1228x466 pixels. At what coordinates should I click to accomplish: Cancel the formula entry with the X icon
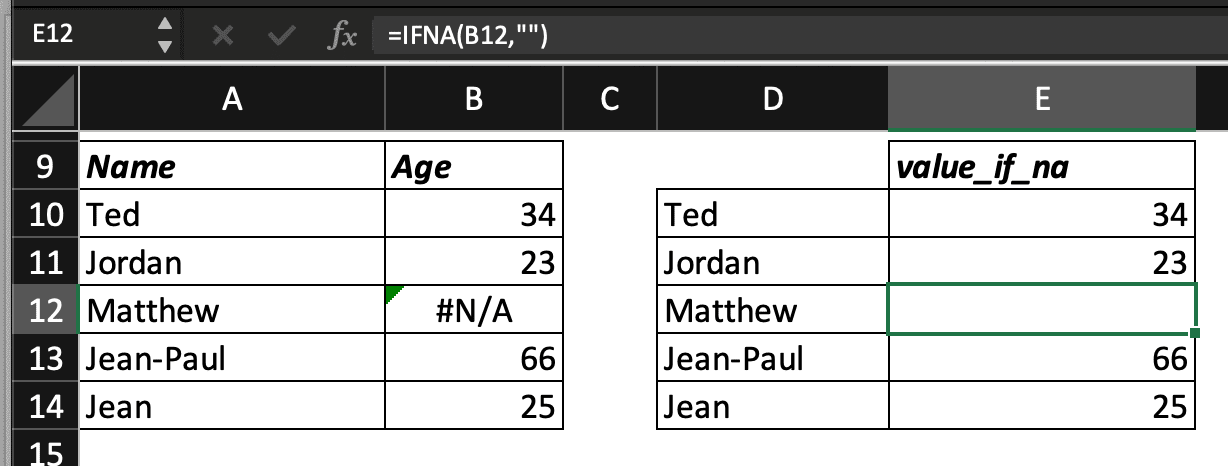click(x=223, y=36)
